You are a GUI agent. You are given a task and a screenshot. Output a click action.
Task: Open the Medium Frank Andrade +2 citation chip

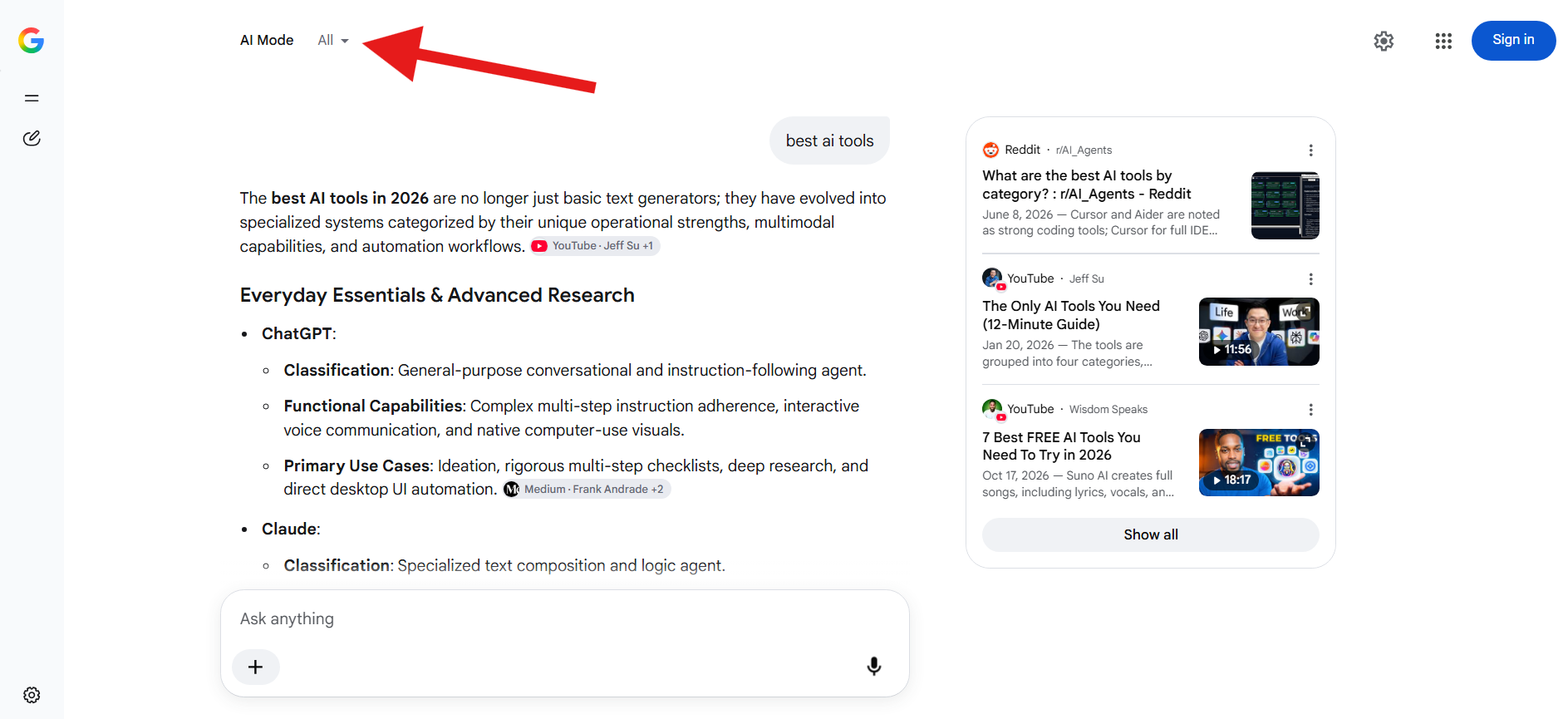tap(586, 490)
